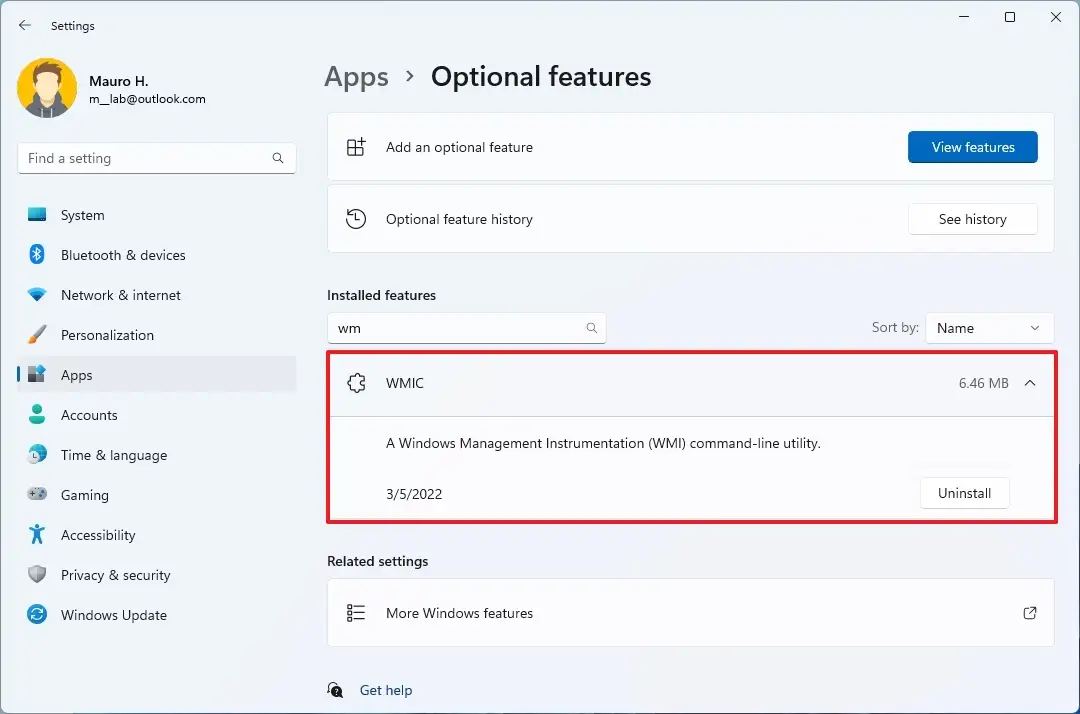
Task: Uninstall the WMIC feature
Action: pos(964,493)
